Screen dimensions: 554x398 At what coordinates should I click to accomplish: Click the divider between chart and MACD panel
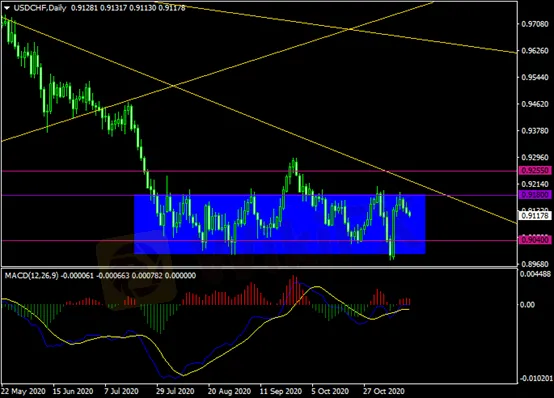point(259,267)
